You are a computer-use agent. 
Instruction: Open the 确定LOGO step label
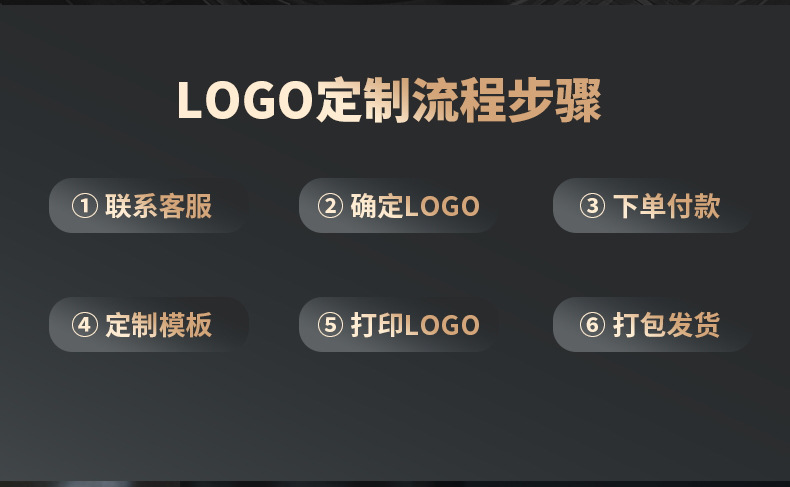pyautogui.click(x=415, y=206)
